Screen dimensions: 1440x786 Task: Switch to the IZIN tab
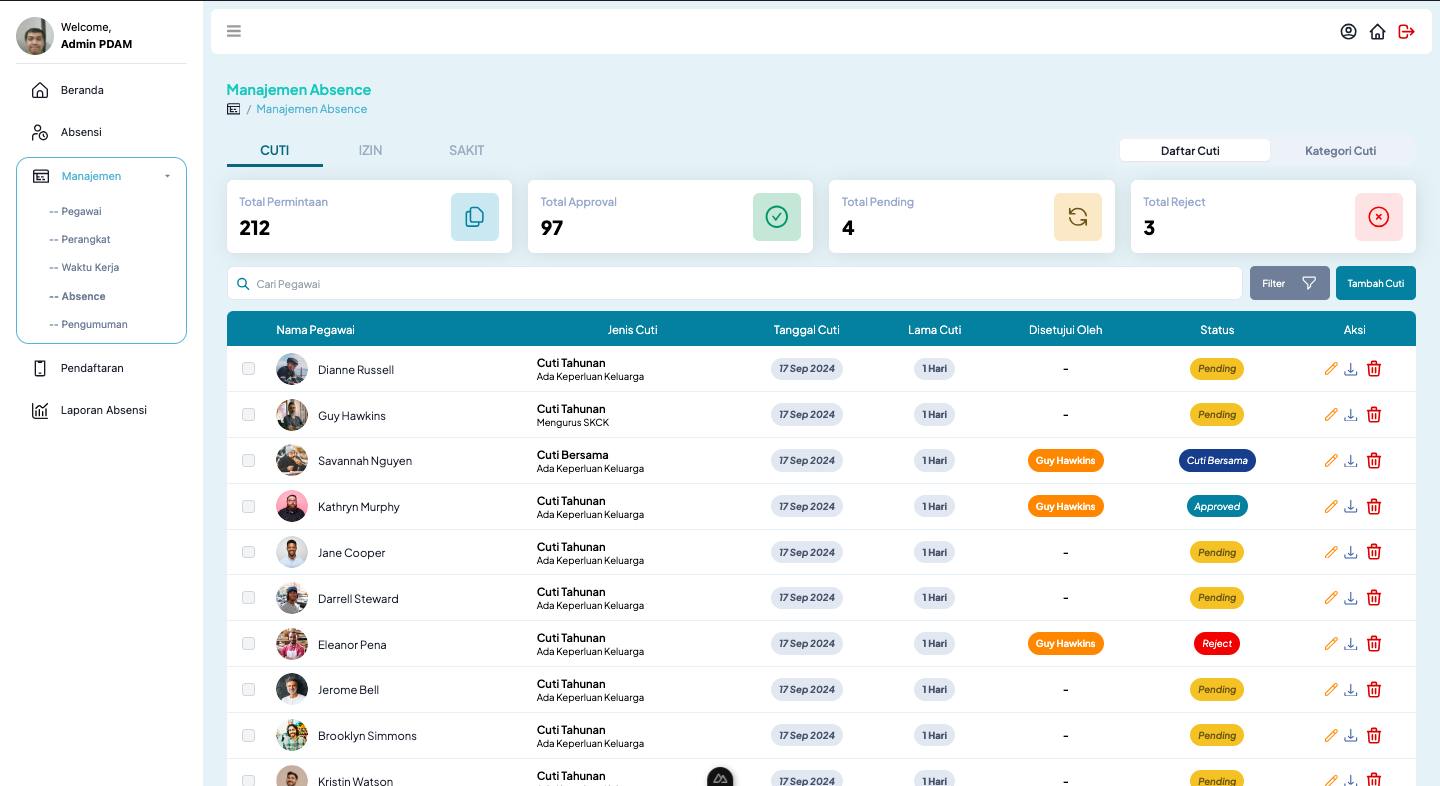(x=370, y=150)
